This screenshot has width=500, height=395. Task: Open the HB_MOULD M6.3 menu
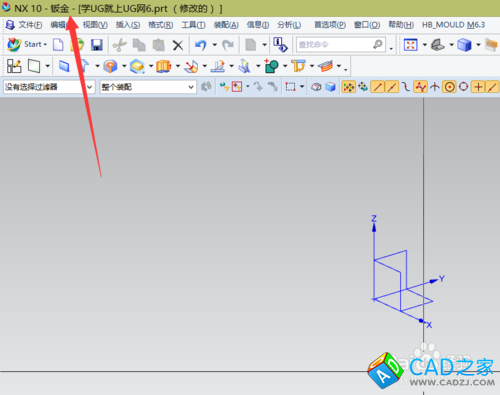(x=453, y=25)
